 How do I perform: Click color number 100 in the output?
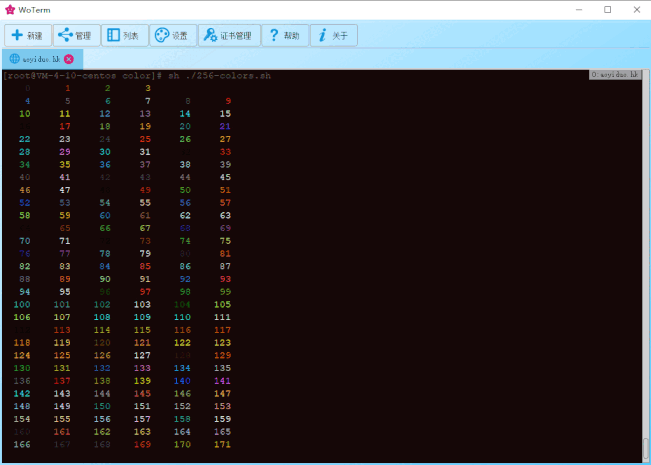[x=22, y=304]
